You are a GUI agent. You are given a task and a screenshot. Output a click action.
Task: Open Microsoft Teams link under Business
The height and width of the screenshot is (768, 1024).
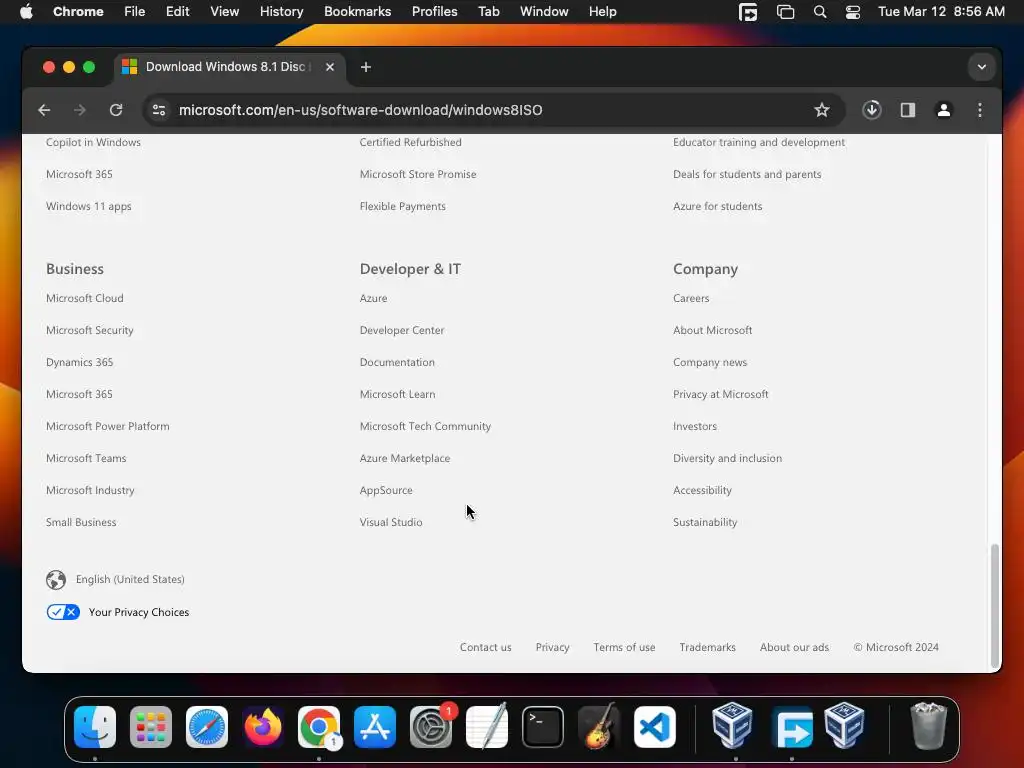[86, 458]
